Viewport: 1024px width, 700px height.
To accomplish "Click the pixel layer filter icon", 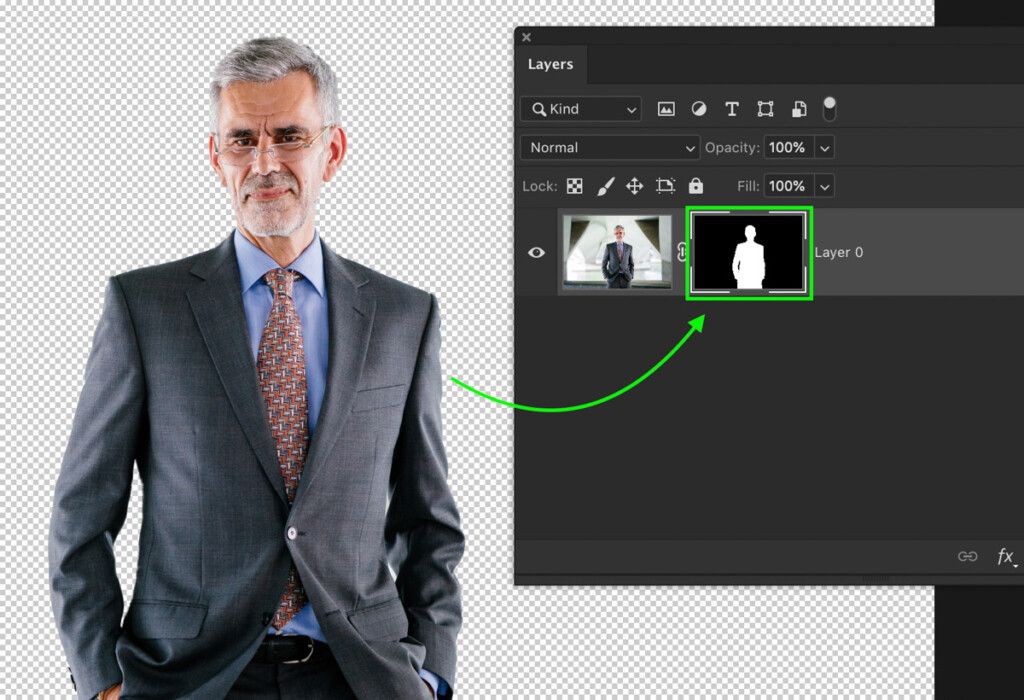I will pyautogui.click(x=666, y=109).
